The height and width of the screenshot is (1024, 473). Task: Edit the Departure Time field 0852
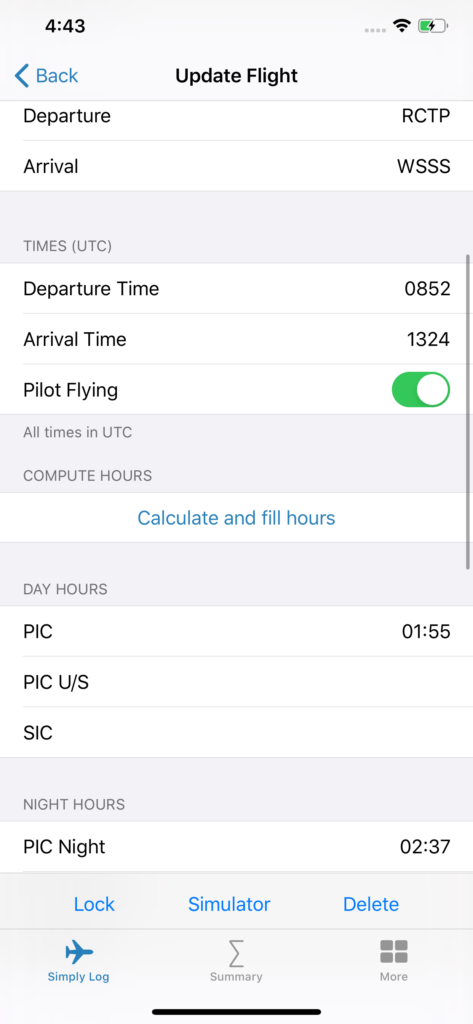point(236,289)
